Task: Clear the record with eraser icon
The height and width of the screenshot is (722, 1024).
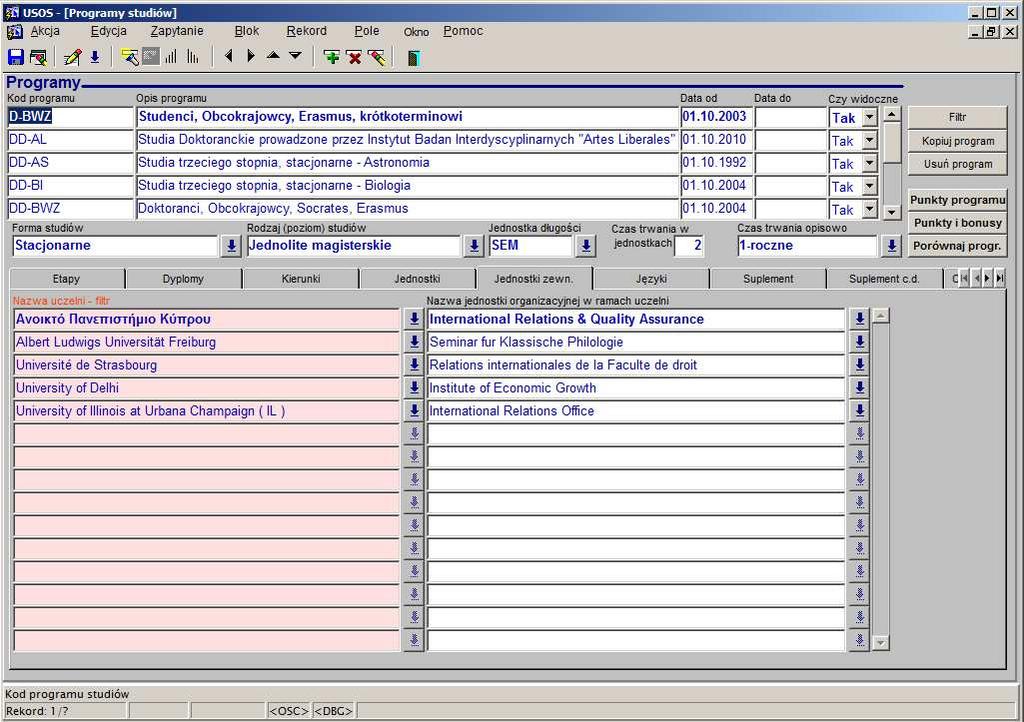Action: [377, 57]
